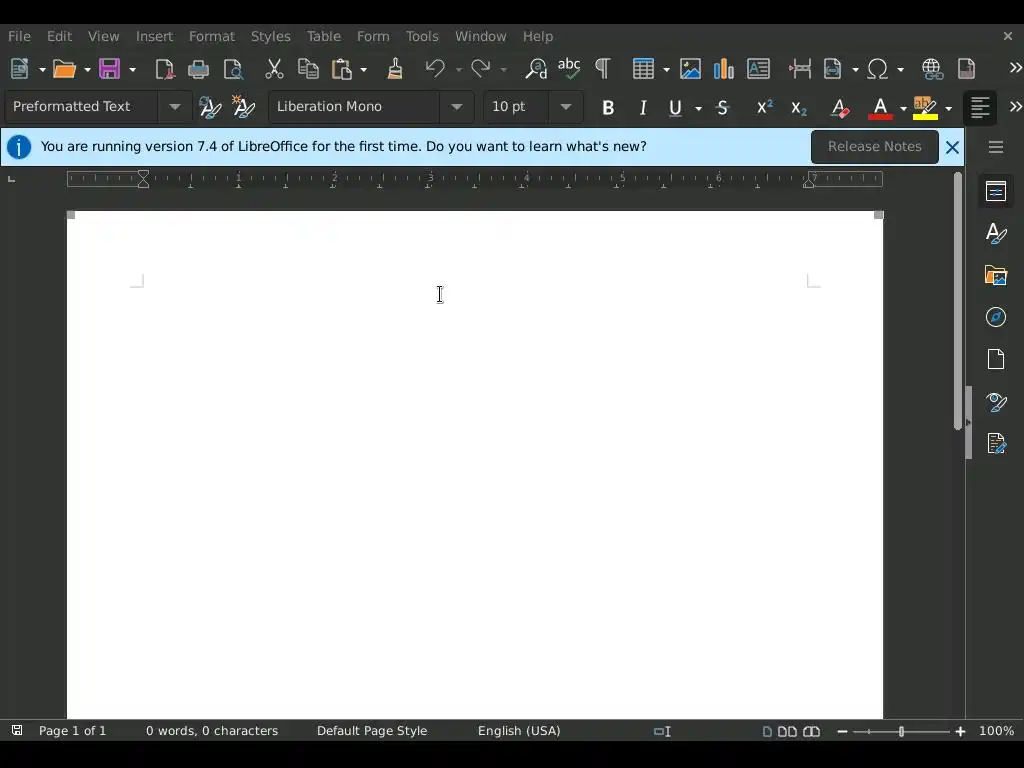The image size is (1024, 768).
Task: Cut selection with the scissors icon
Action: click(274, 69)
